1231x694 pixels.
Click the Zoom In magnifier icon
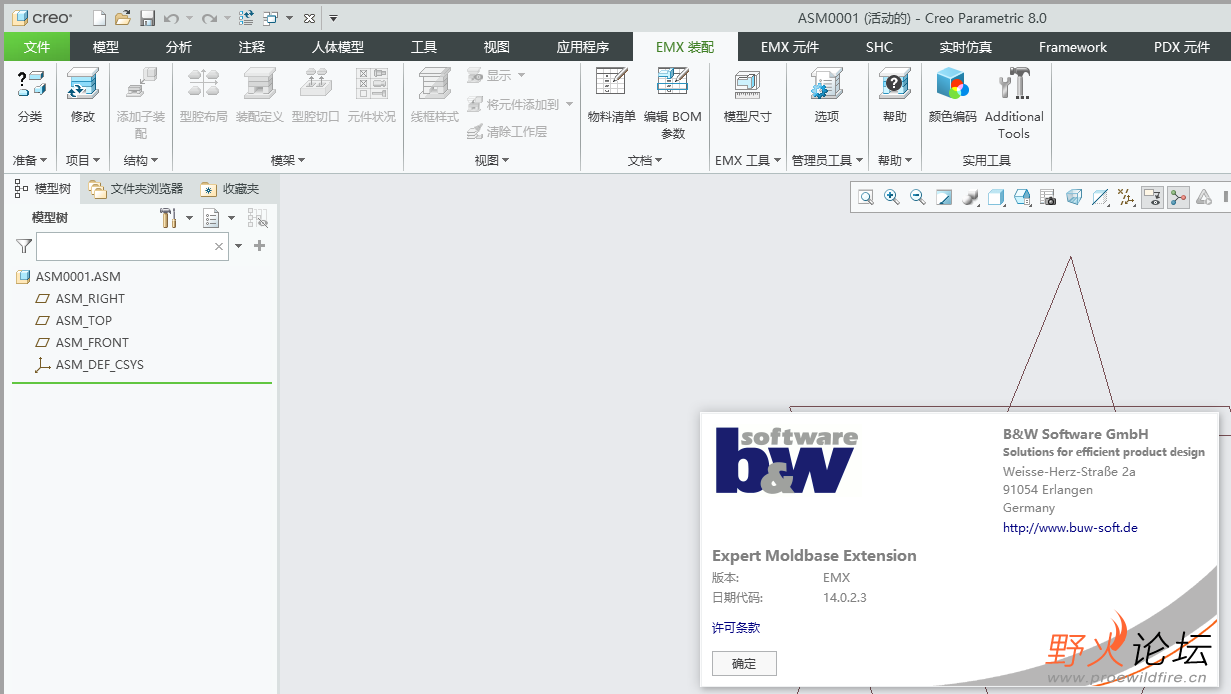892,198
